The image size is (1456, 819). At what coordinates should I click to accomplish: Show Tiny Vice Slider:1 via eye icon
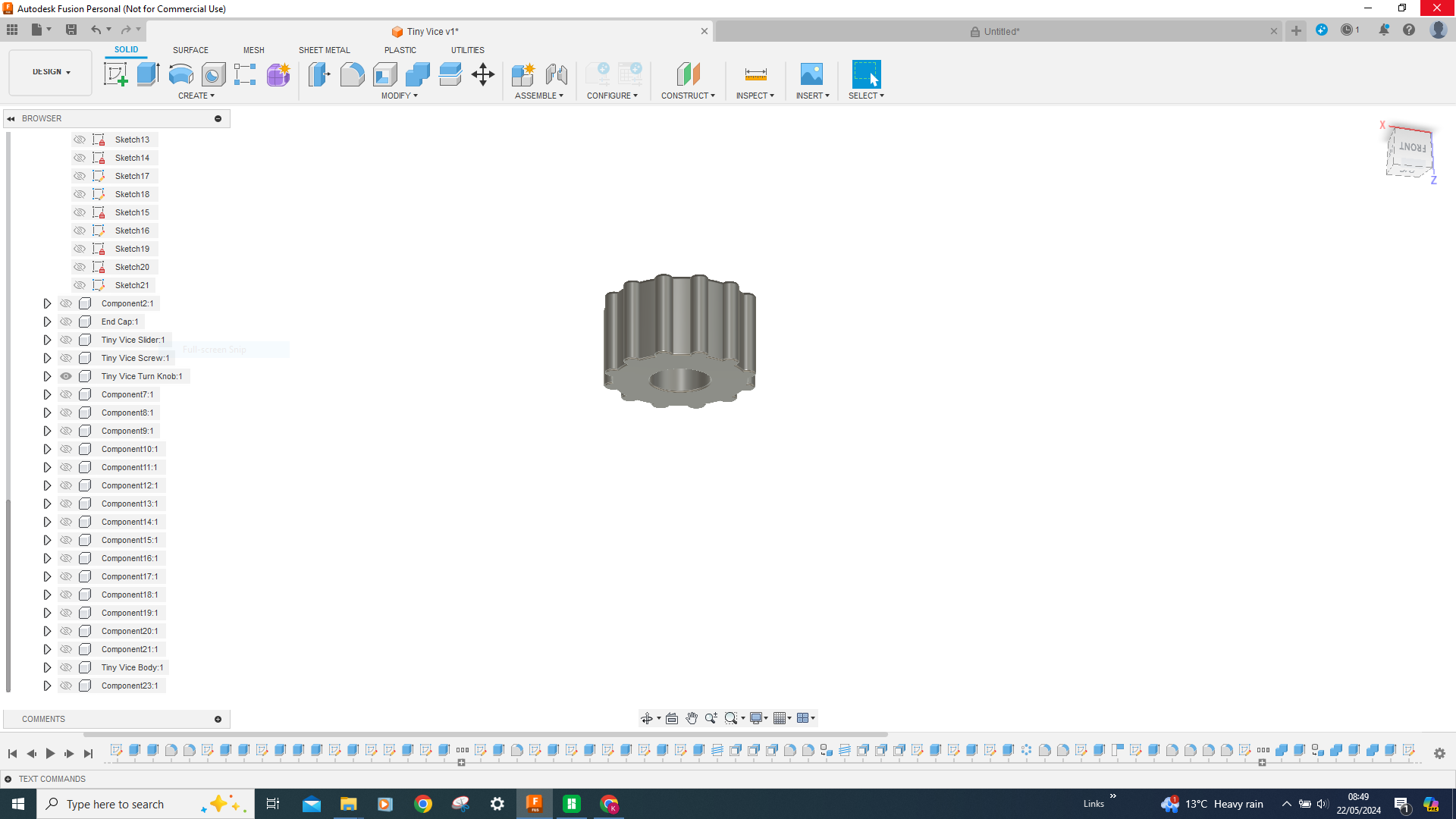click(66, 340)
